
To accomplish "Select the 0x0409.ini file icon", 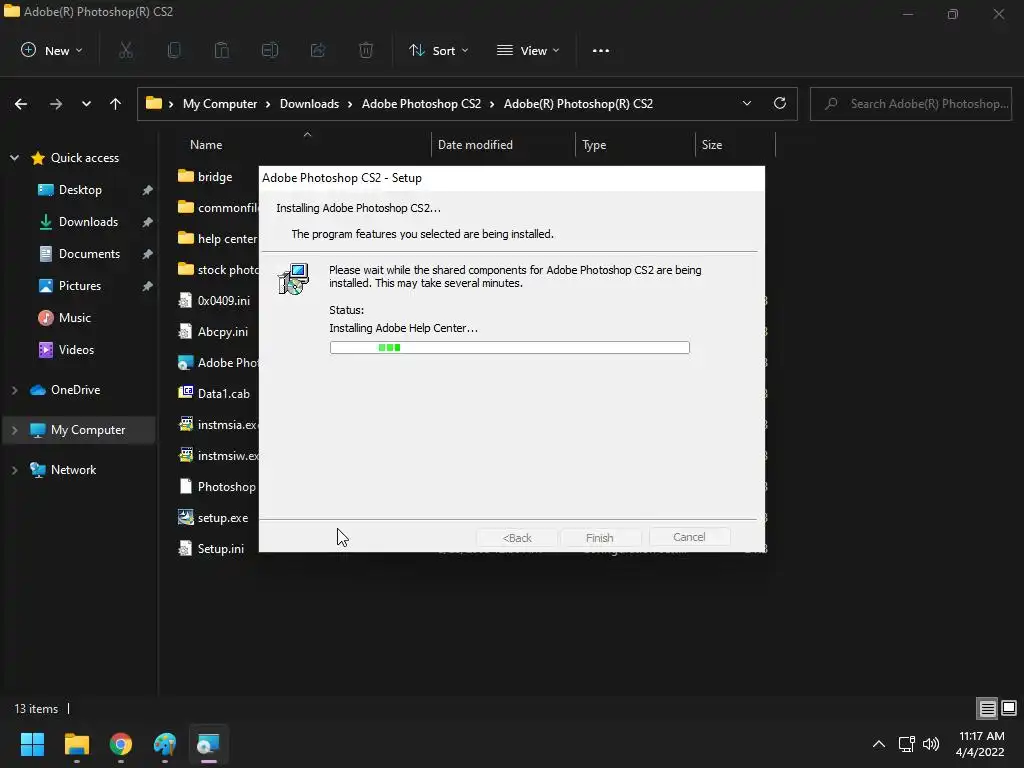I will click(186, 300).
